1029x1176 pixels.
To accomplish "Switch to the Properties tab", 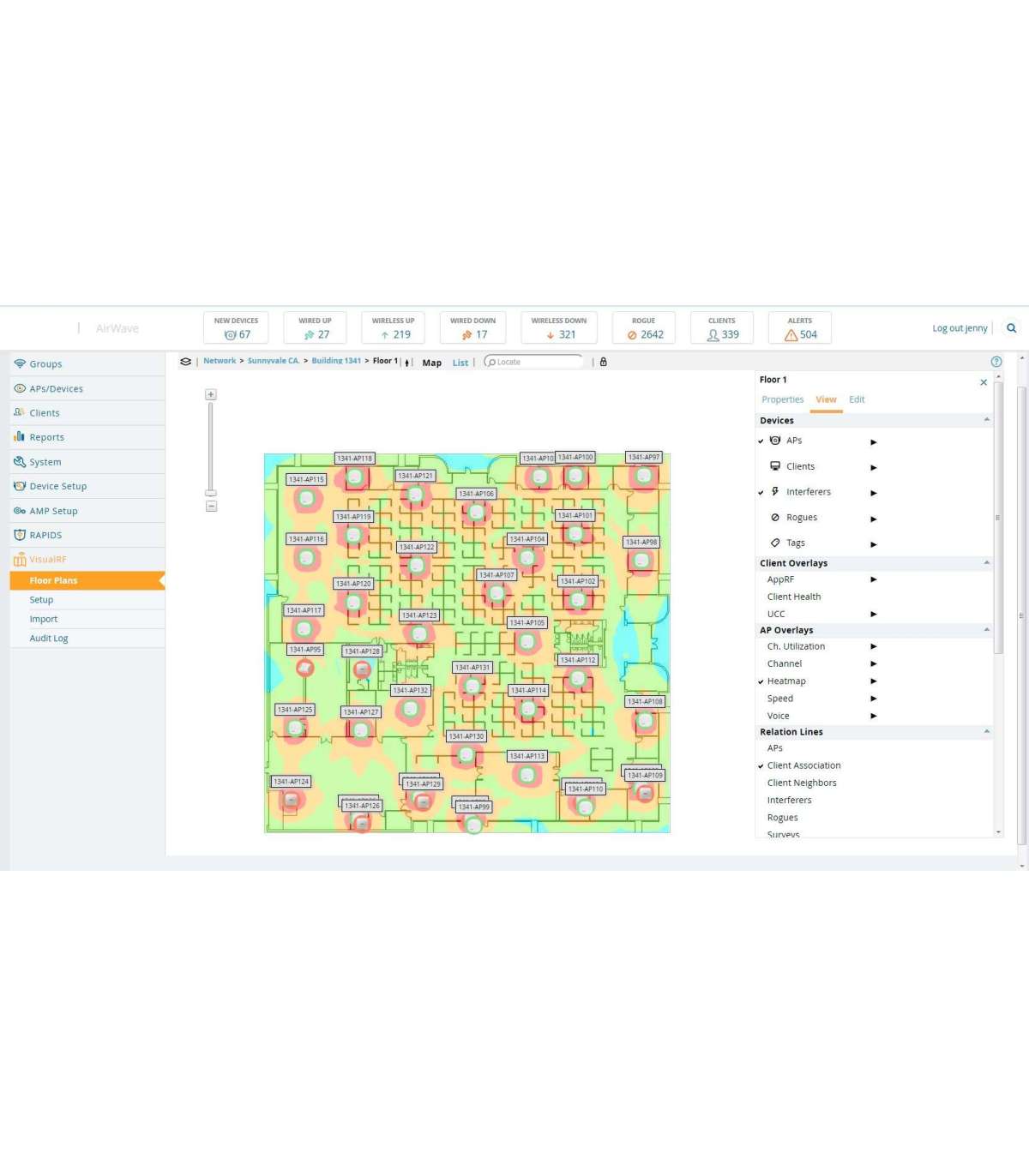I will 782,399.
